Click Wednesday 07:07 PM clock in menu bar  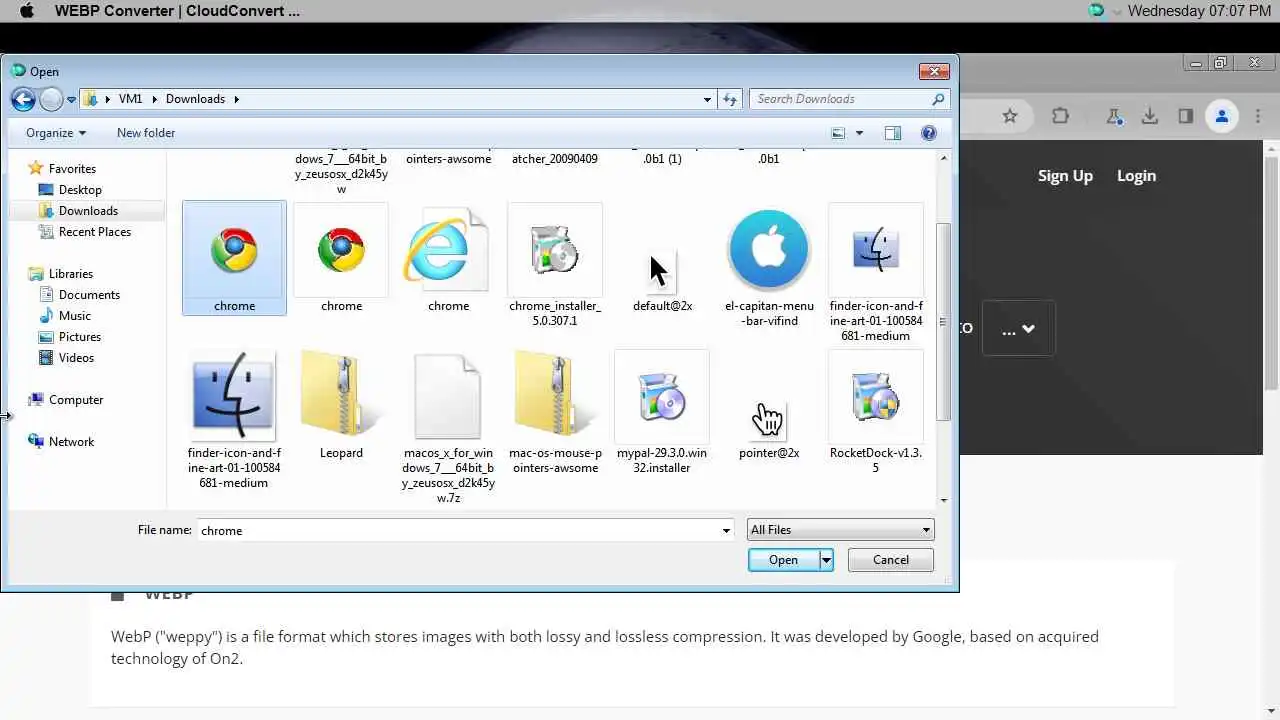pyautogui.click(x=1199, y=11)
